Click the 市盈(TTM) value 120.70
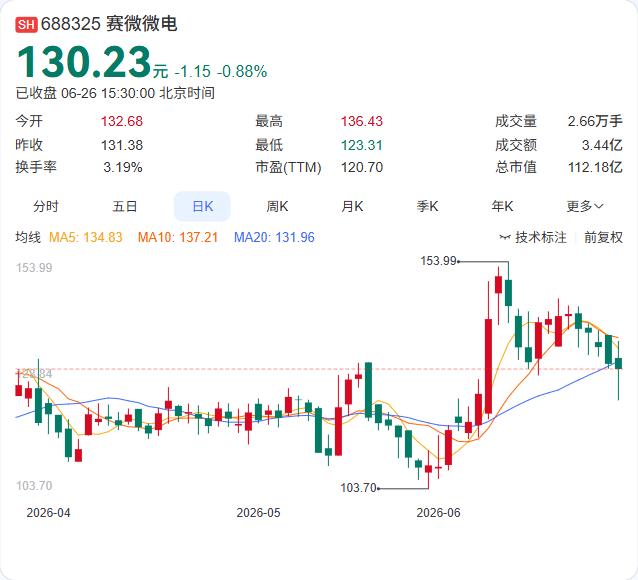The width and height of the screenshot is (638, 580). (x=362, y=167)
